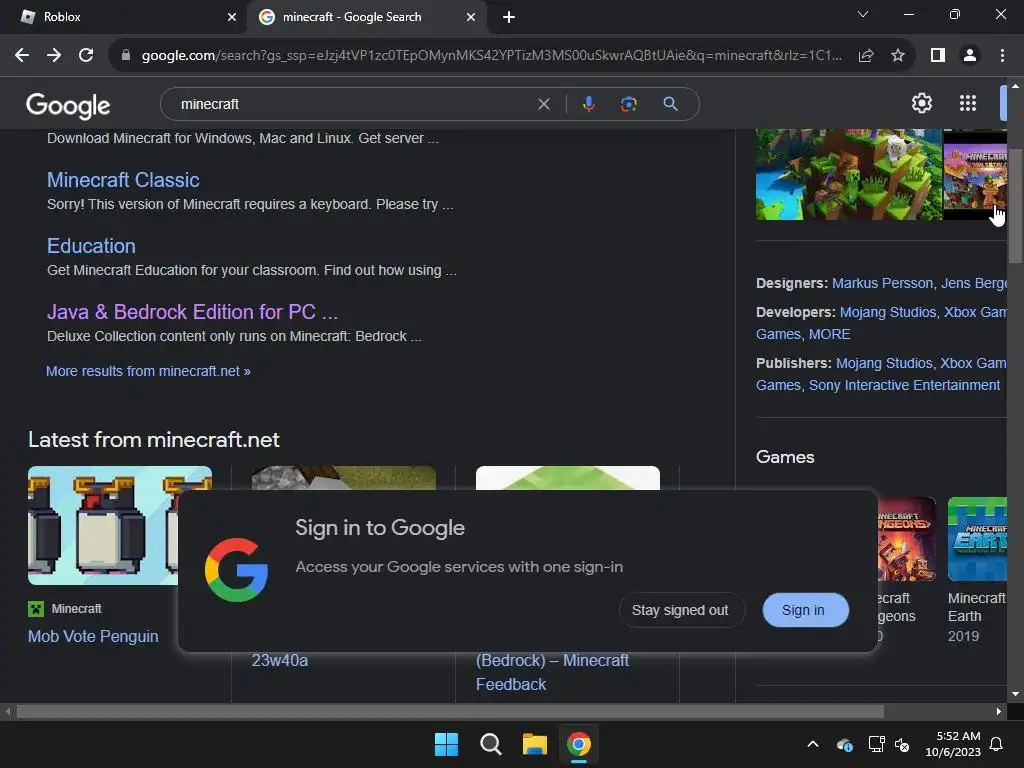Click Stay signed out button
Image resolution: width=1024 pixels, height=768 pixels.
[680, 610]
